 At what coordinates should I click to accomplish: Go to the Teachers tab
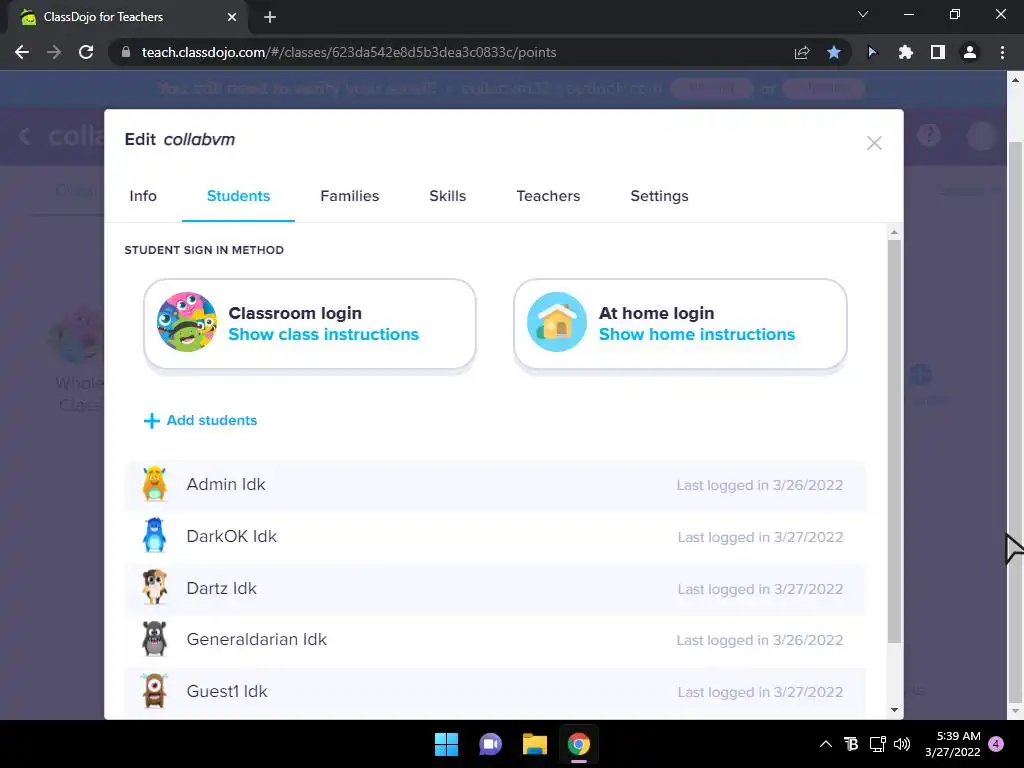pos(548,196)
